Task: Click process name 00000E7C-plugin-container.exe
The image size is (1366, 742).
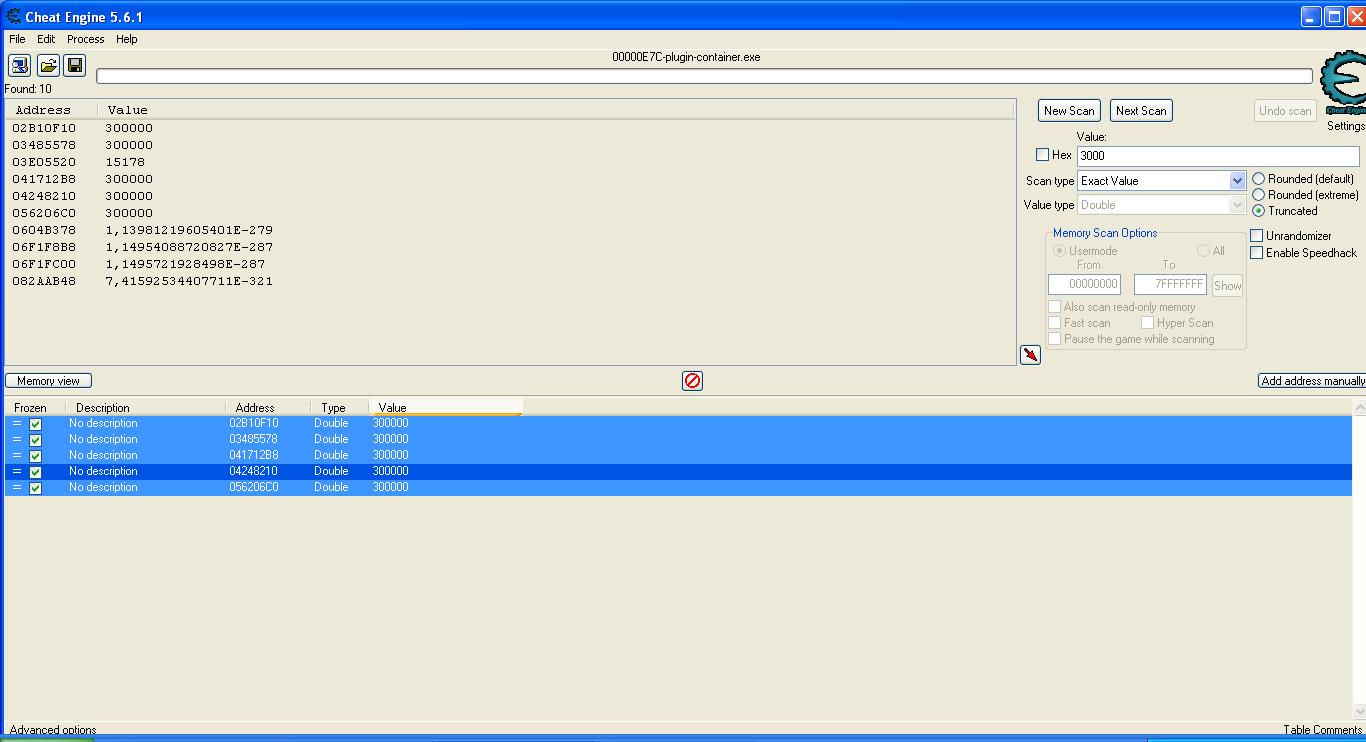Action: (x=686, y=57)
